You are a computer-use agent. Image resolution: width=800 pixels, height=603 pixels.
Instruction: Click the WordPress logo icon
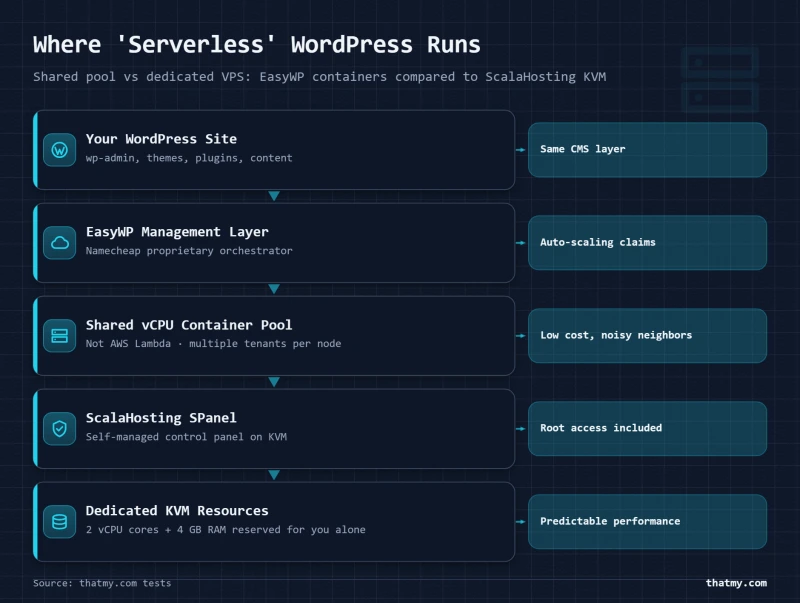pos(60,150)
